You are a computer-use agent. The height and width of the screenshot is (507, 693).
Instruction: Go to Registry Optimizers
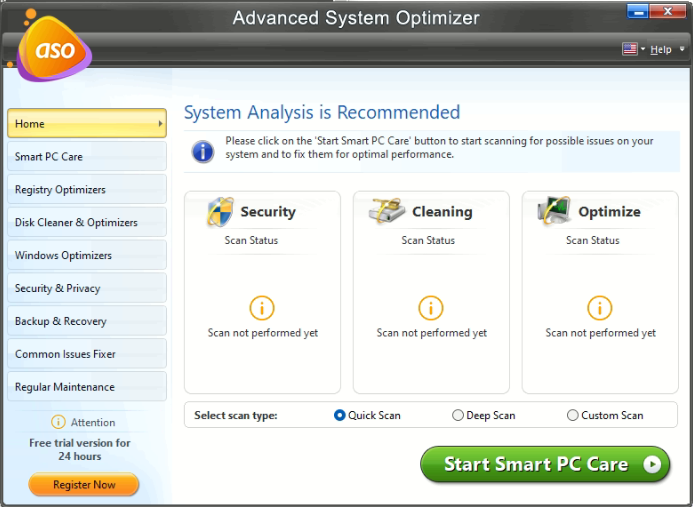click(87, 189)
